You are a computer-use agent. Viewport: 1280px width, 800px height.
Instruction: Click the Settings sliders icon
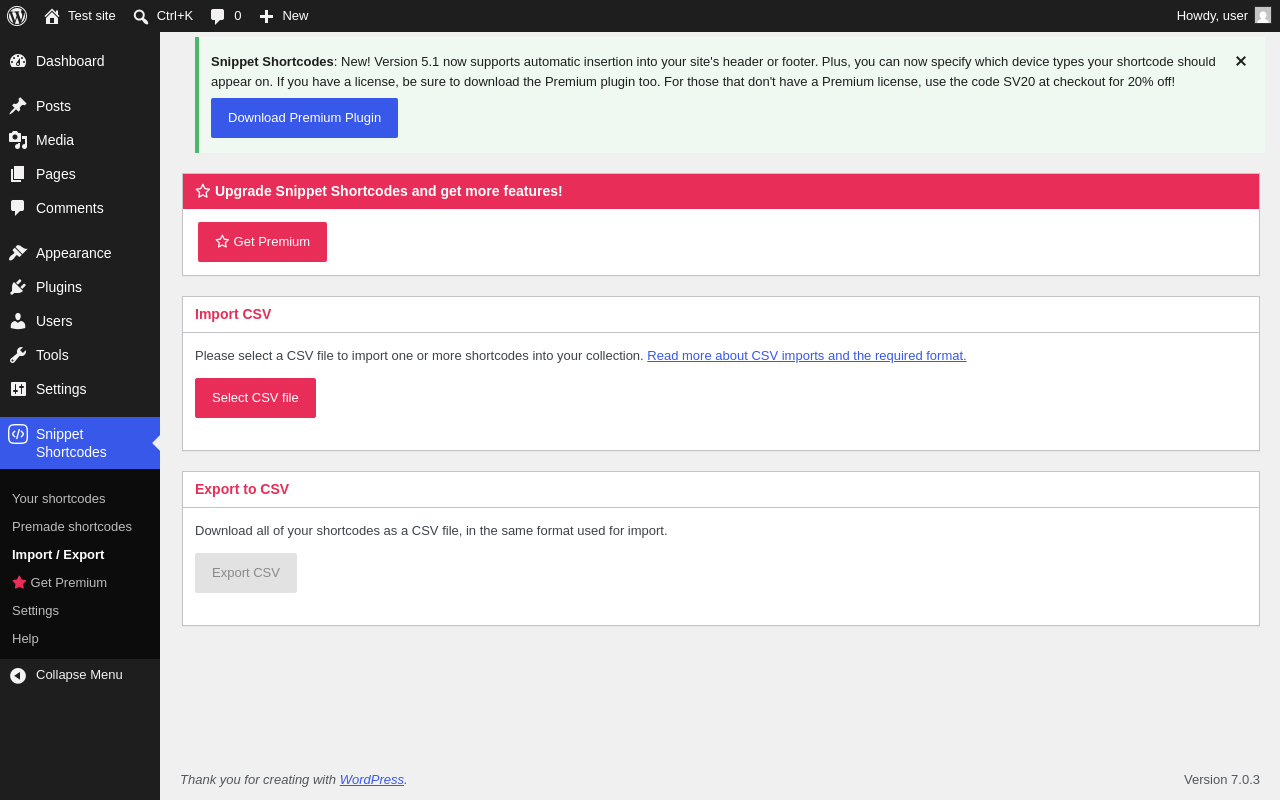tap(18, 389)
